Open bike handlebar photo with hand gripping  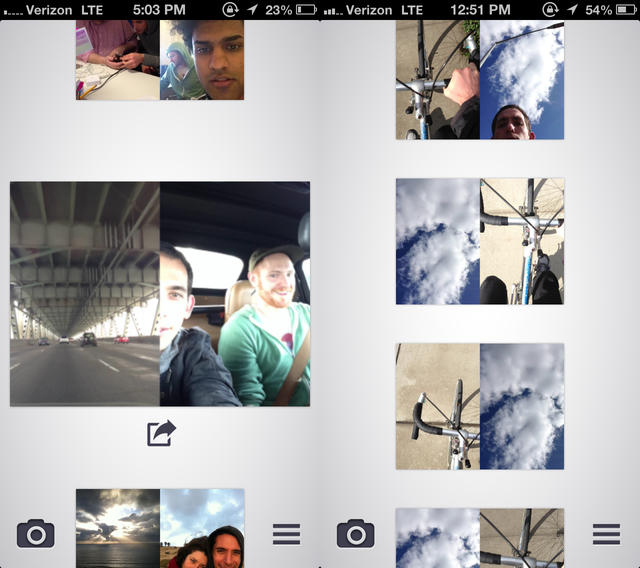pyautogui.click(x=438, y=80)
